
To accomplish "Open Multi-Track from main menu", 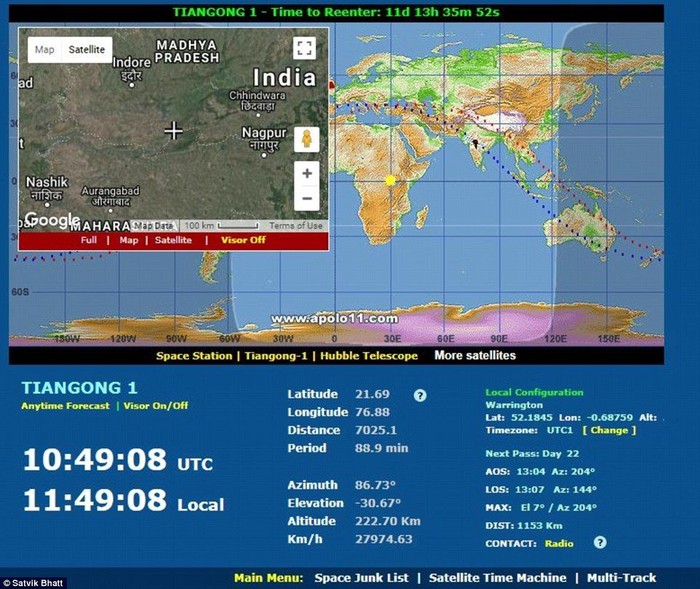I will (621, 578).
